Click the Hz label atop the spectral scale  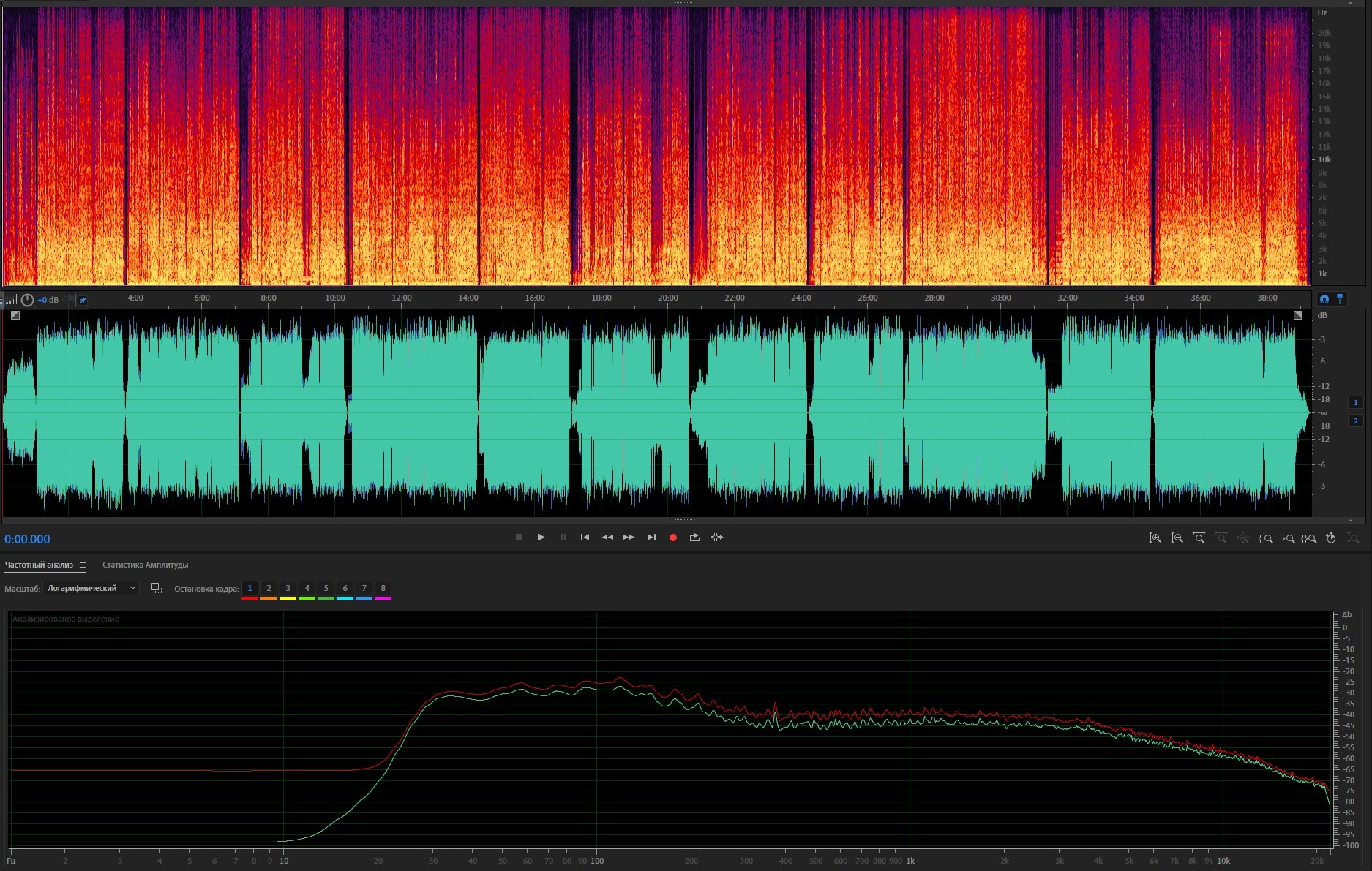click(1322, 12)
